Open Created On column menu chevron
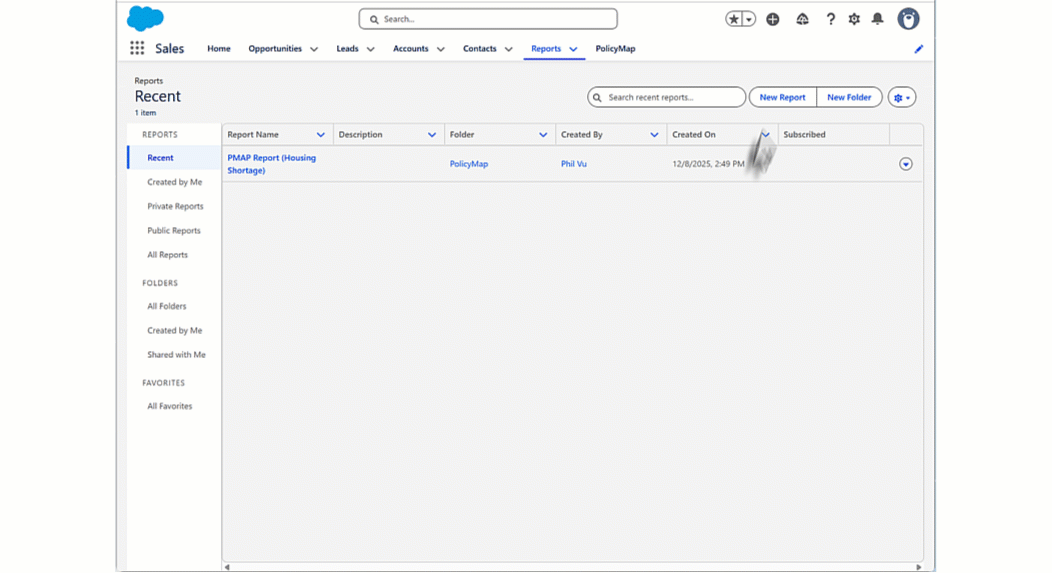The height and width of the screenshot is (573, 1052). [x=766, y=135]
